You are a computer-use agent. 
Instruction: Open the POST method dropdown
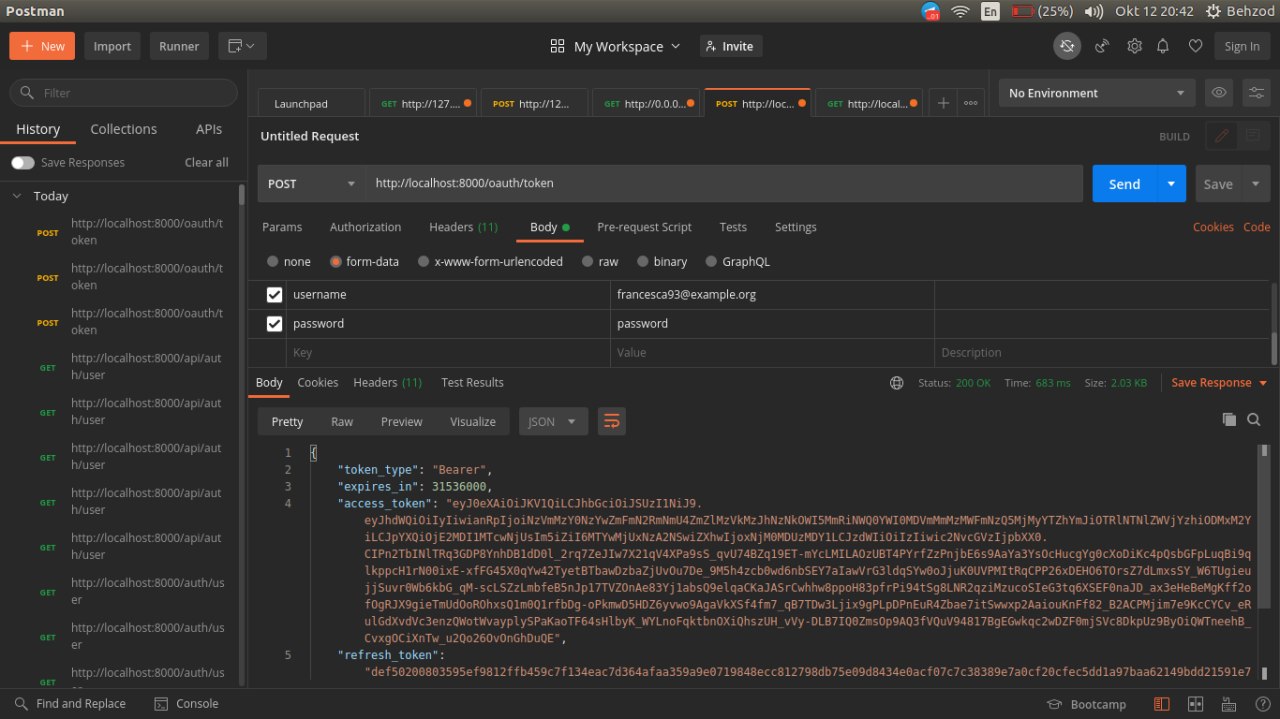311,184
